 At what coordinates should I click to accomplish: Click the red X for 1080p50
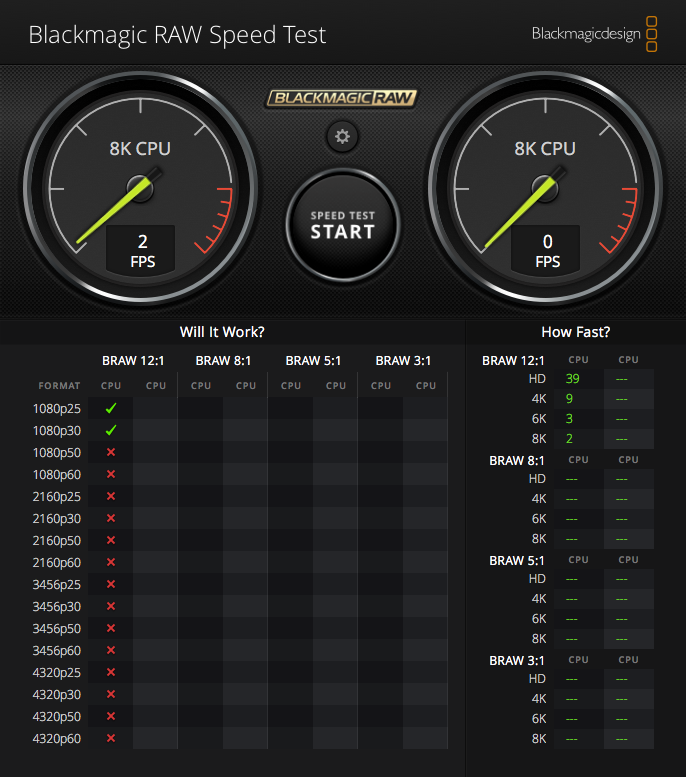click(x=111, y=452)
